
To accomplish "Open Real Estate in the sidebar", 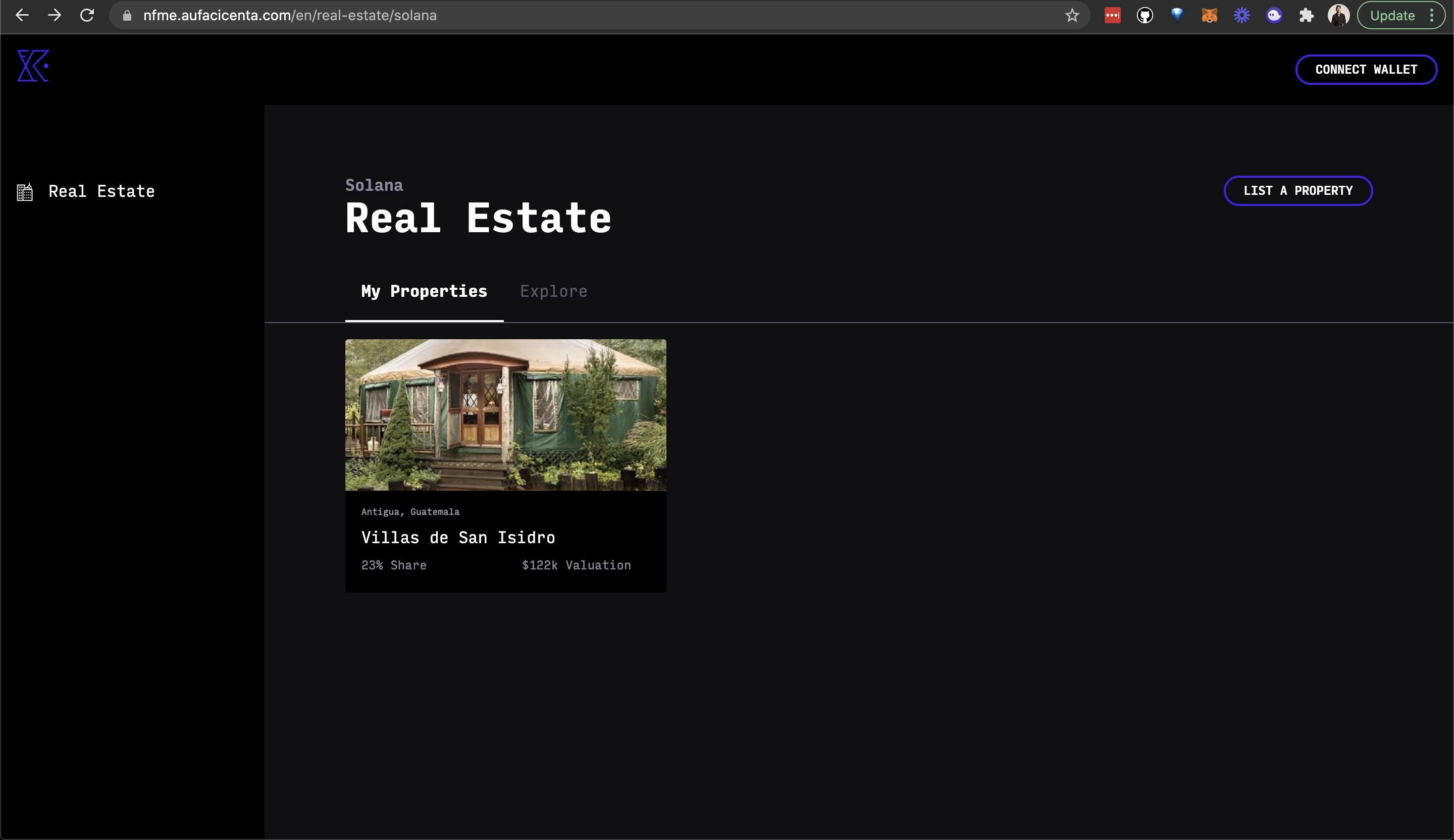I will (x=101, y=191).
